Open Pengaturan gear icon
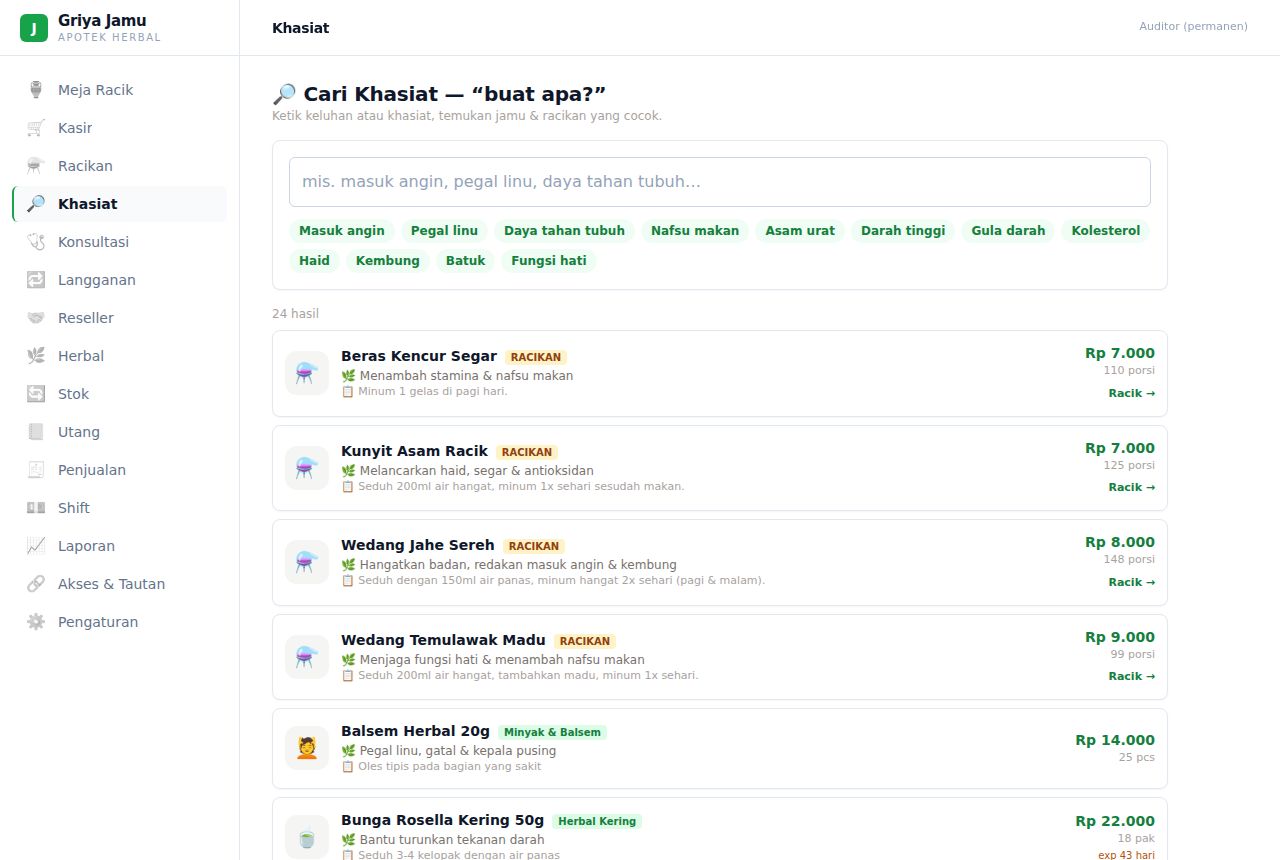Viewport: 1280px width, 860px height. [36, 622]
